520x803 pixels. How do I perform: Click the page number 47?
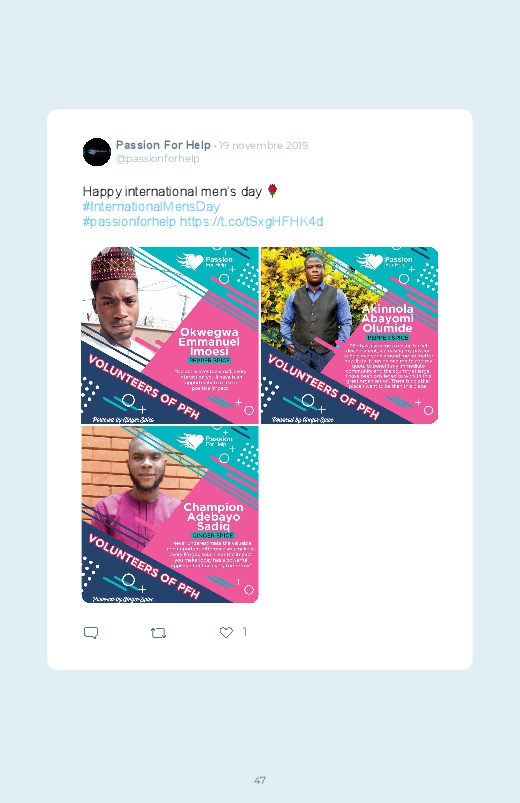[x=260, y=780]
